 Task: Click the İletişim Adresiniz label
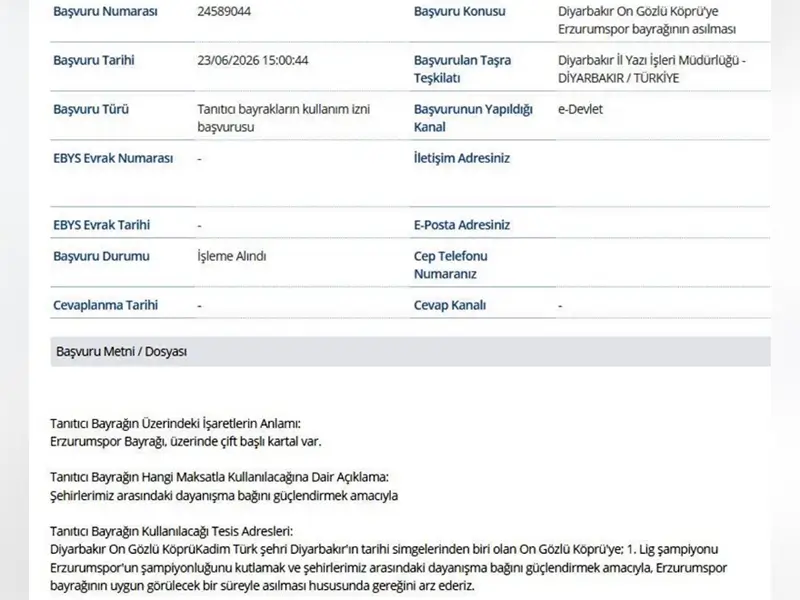pyautogui.click(x=462, y=158)
